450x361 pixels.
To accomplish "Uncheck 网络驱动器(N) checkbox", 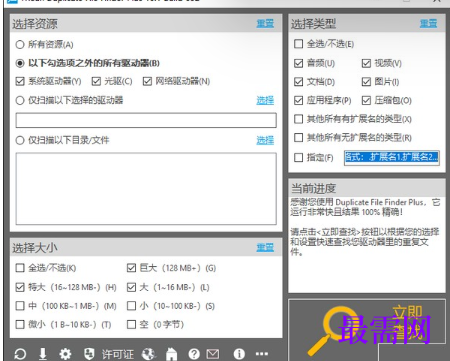I will [147, 81].
